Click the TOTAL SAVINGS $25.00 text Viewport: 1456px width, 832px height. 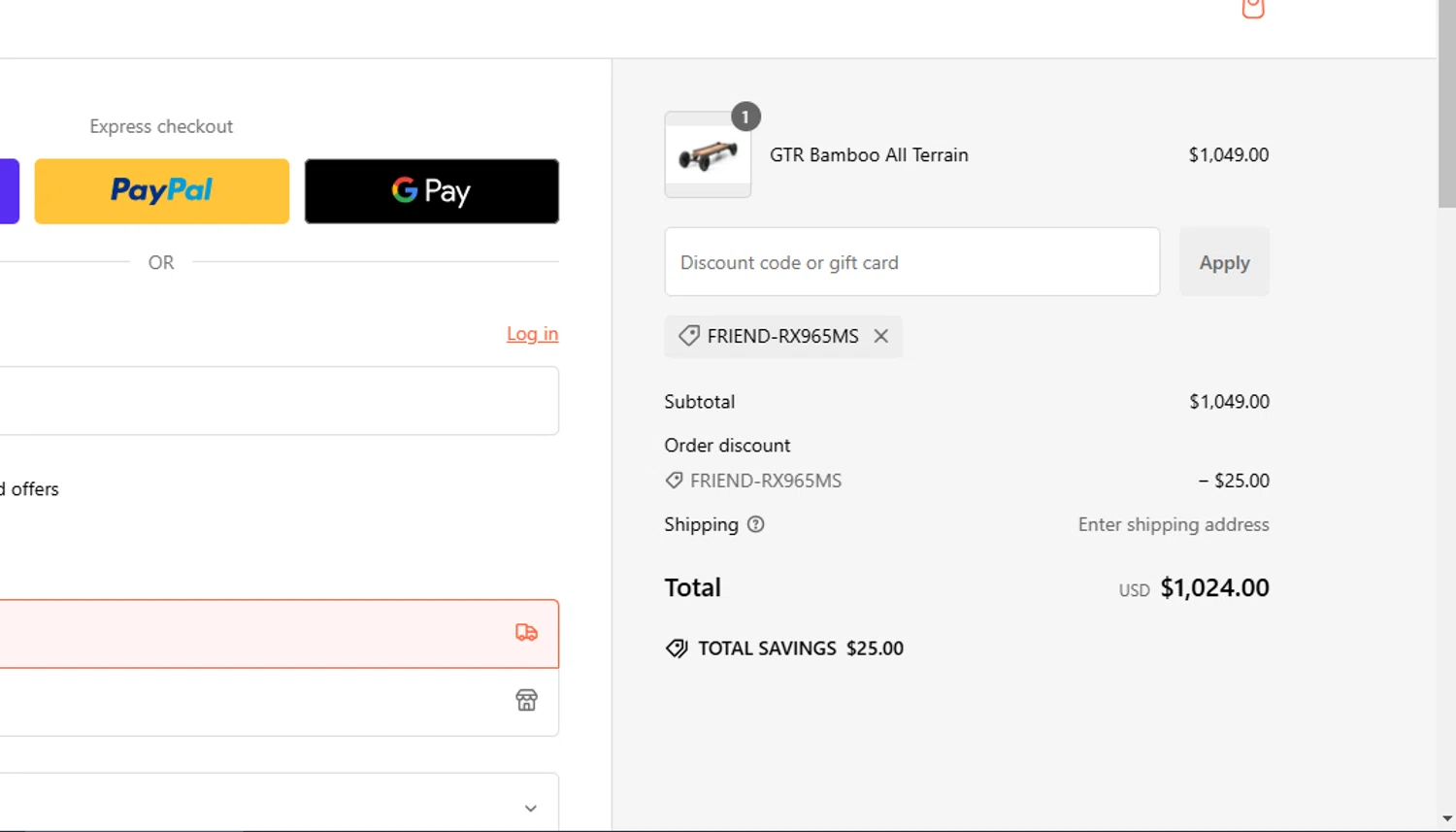tap(801, 649)
